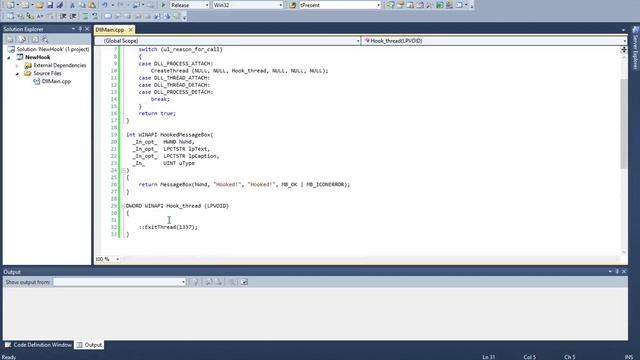The height and width of the screenshot is (360, 640).
Task: Click the Find in Files icon
Action: click(292, 5)
